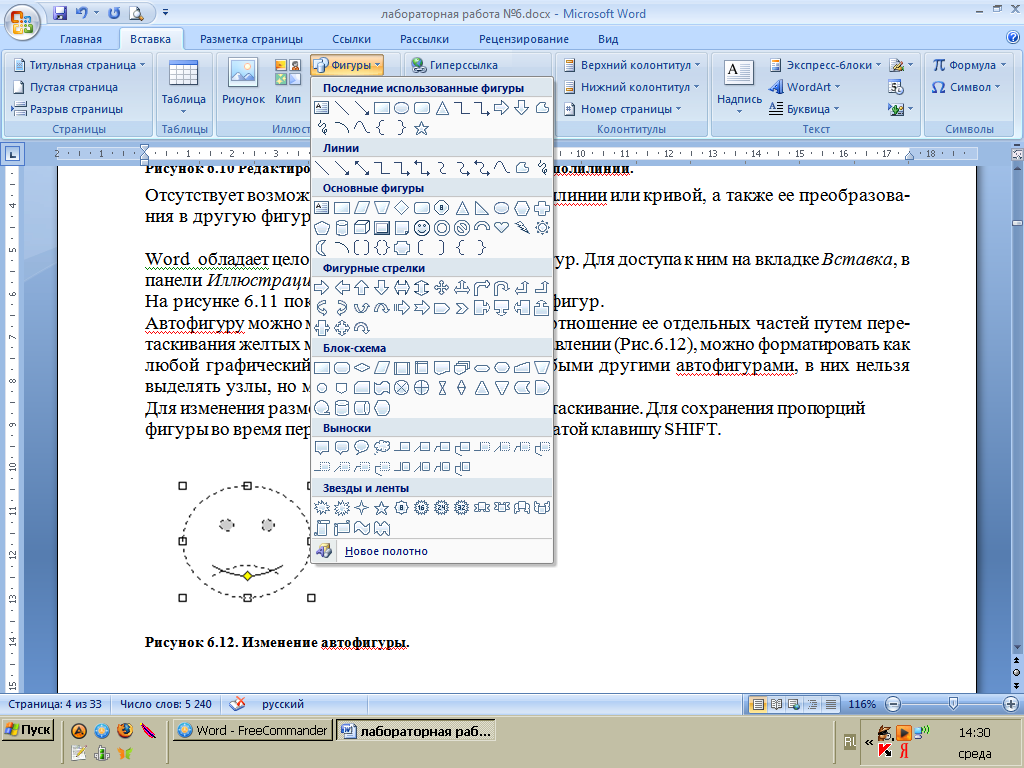This screenshot has width=1024, height=768.
Task: Open the Номер страницы dropdown
Action: click(x=623, y=109)
